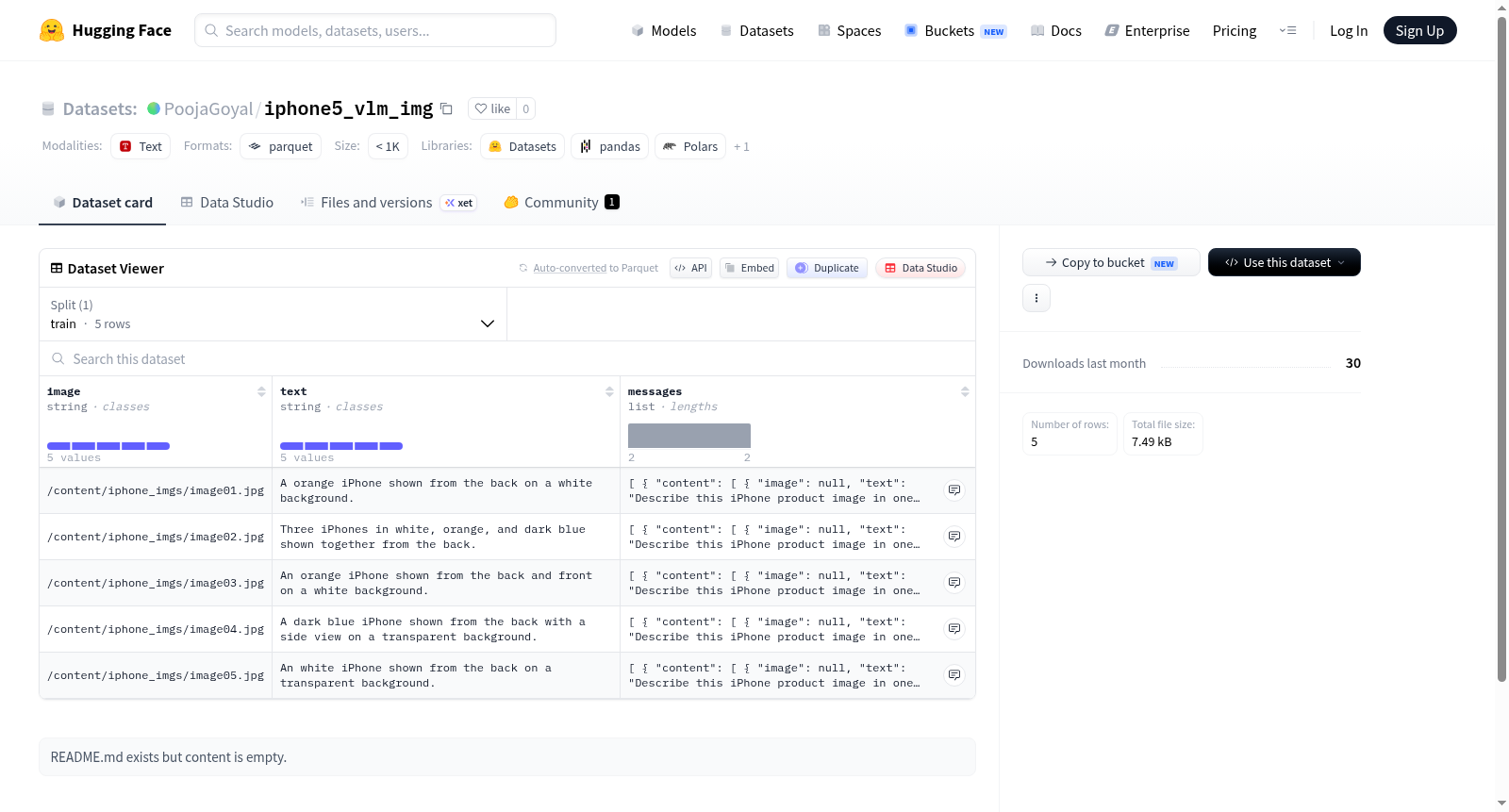
Task: Filter by Text modality tag
Action: click(x=141, y=146)
